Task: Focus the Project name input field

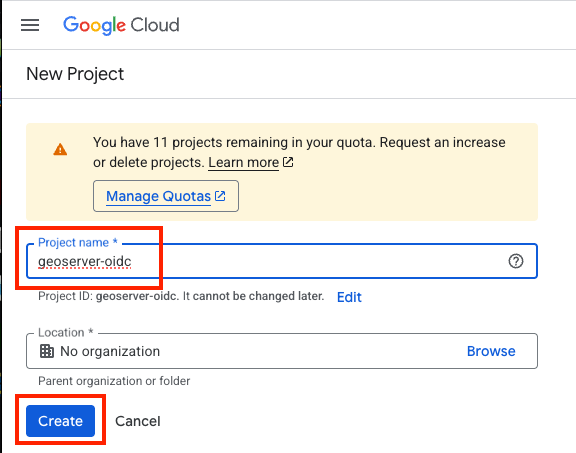Action: coord(282,261)
